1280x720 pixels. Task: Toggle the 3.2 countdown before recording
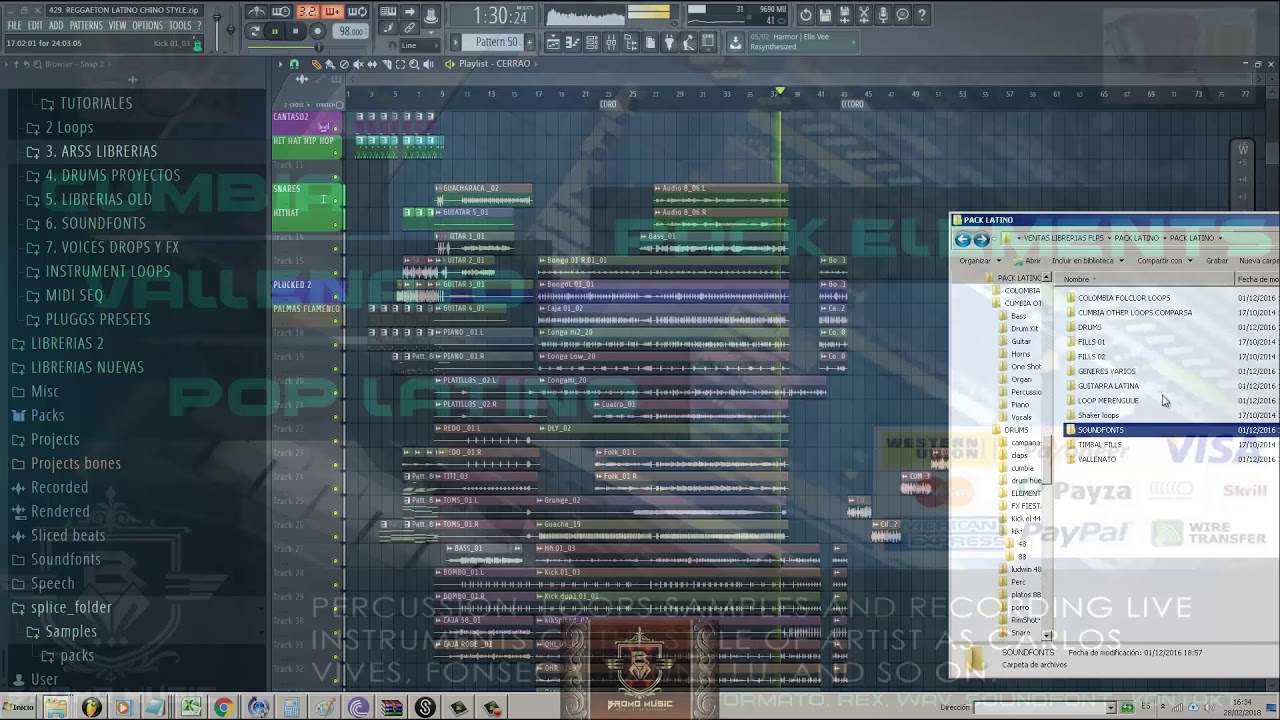point(307,12)
